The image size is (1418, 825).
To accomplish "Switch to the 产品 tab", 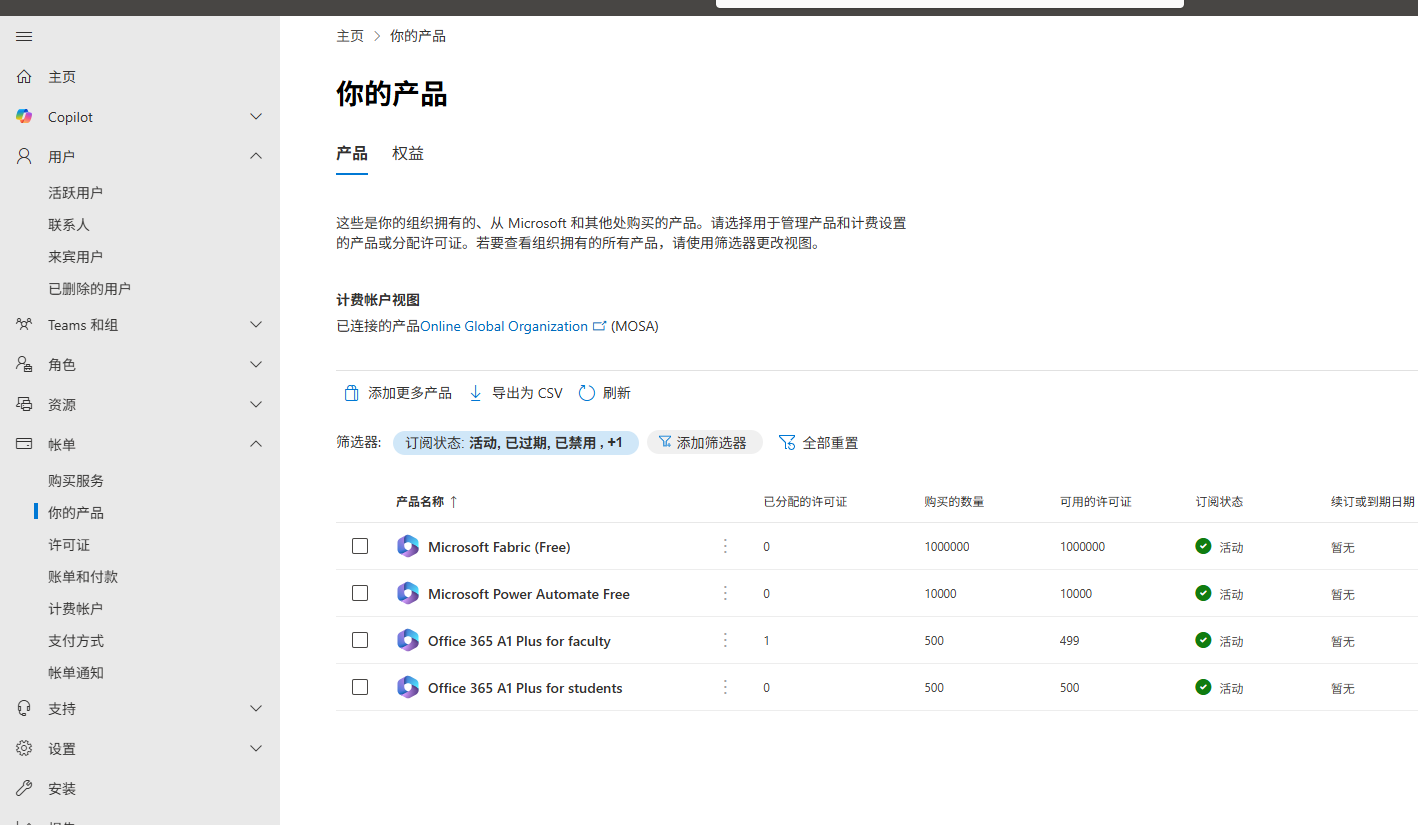I will click(352, 154).
